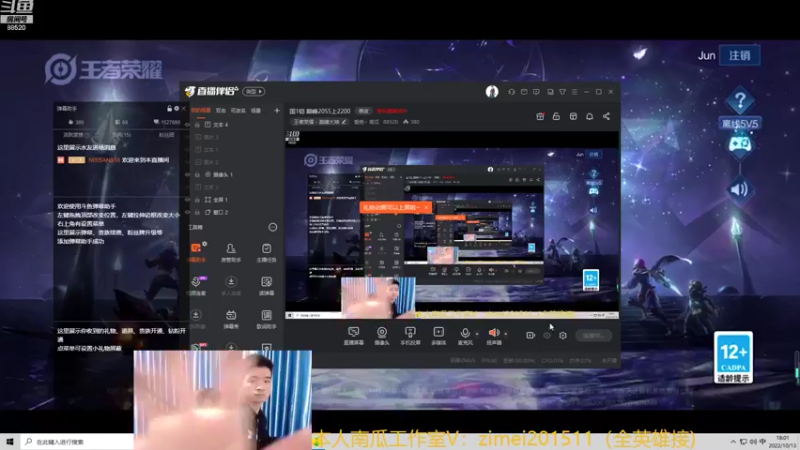Open speaker options arrow beside 扬声器
Image resolution: width=800 pixels, height=450 pixels.
(x=506, y=334)
